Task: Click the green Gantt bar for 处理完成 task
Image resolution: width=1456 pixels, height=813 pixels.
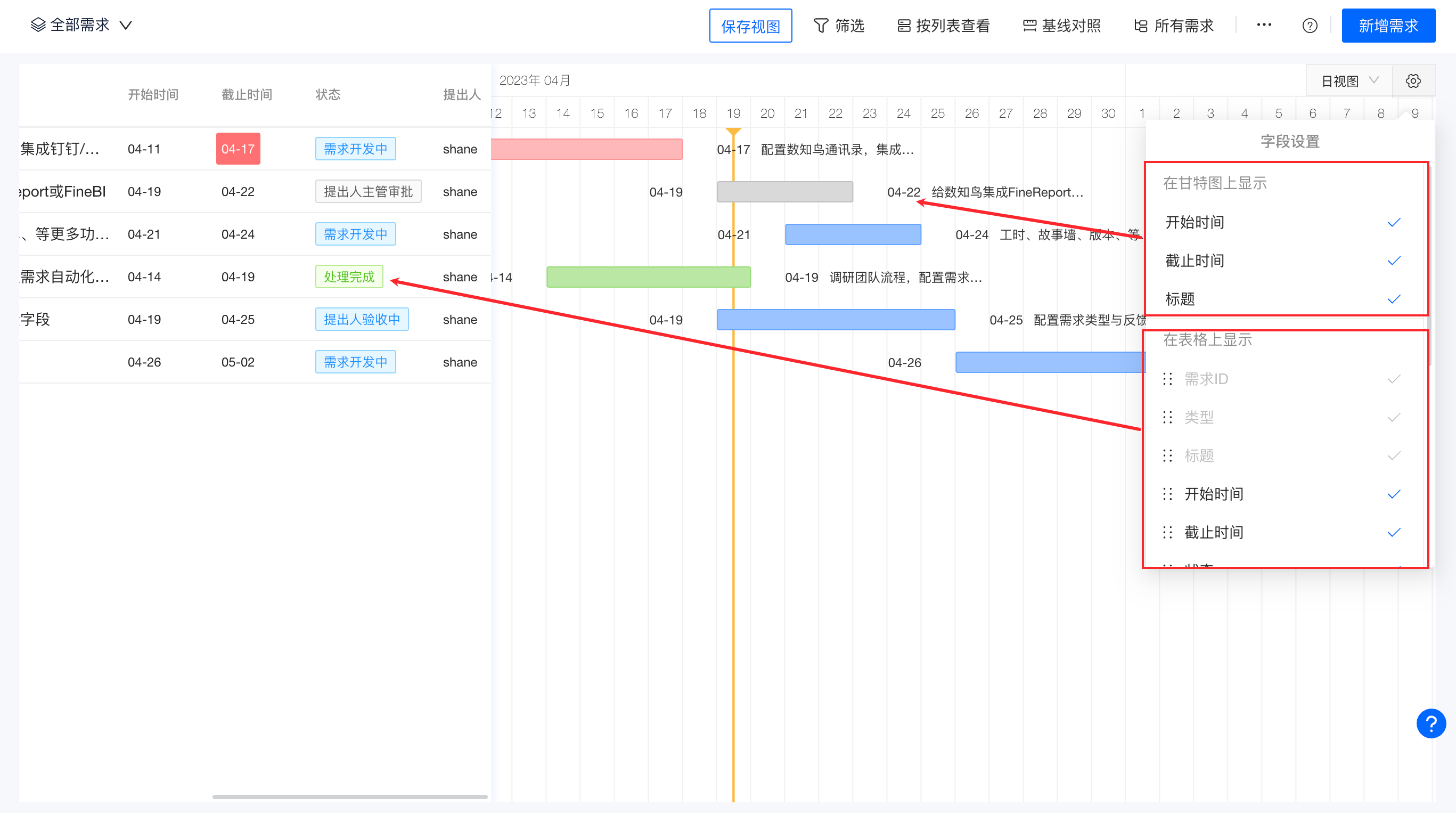Action: tap(648, 277)
